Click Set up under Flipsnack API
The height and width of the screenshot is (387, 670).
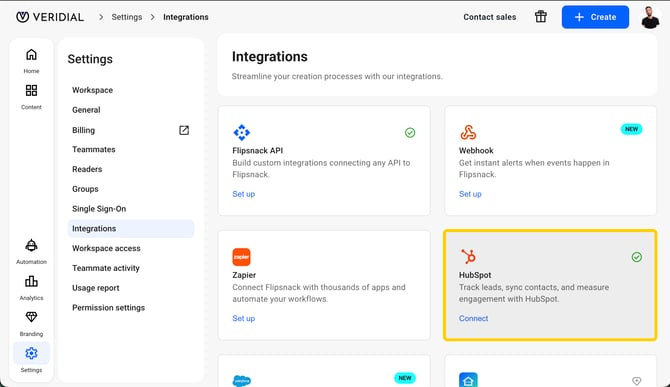(x=244, y=194)
